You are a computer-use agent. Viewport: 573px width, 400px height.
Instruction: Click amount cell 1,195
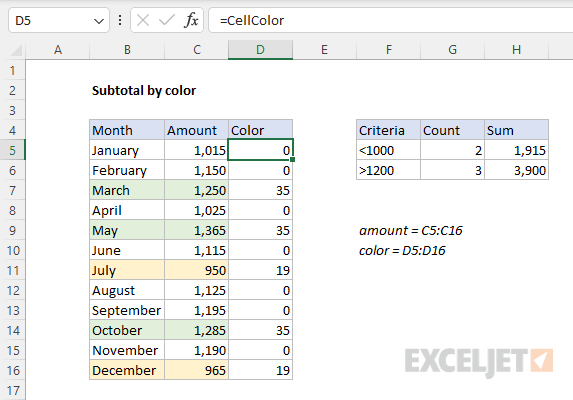pyautogui.click(x=197, y=311)
